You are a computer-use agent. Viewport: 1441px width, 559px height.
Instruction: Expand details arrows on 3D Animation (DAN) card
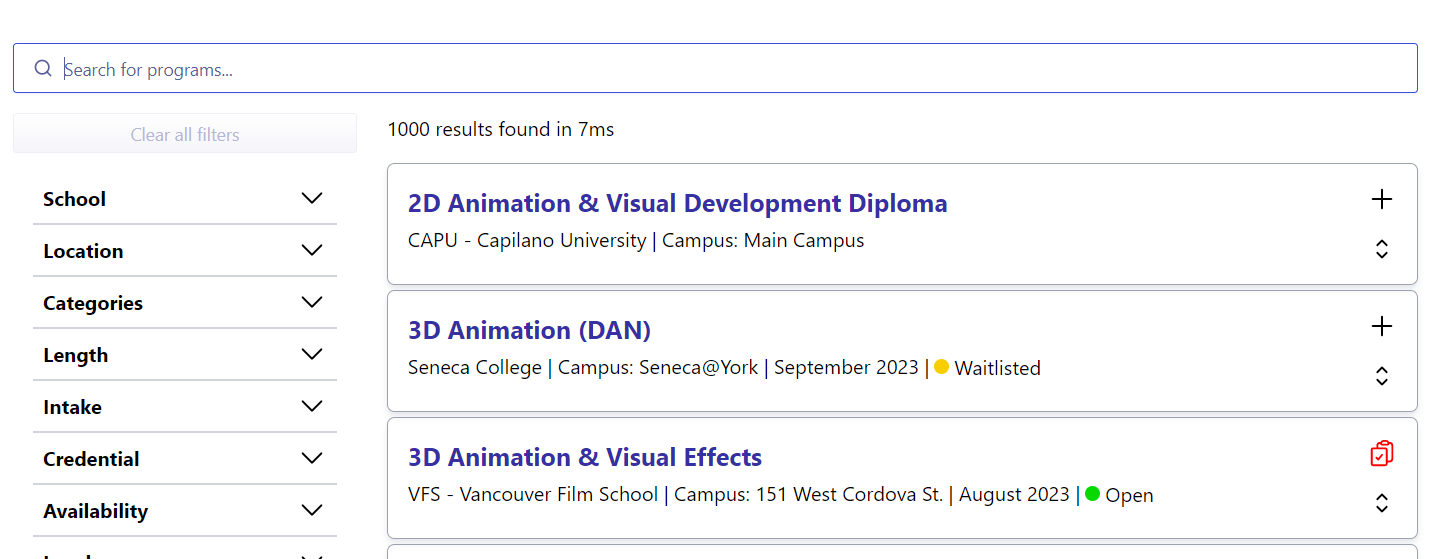(1381, 376)
